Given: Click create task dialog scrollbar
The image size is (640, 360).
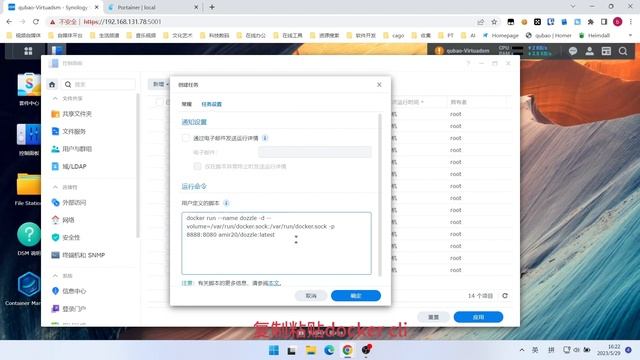Looking at the screenshot, I should tap(380, 195).
